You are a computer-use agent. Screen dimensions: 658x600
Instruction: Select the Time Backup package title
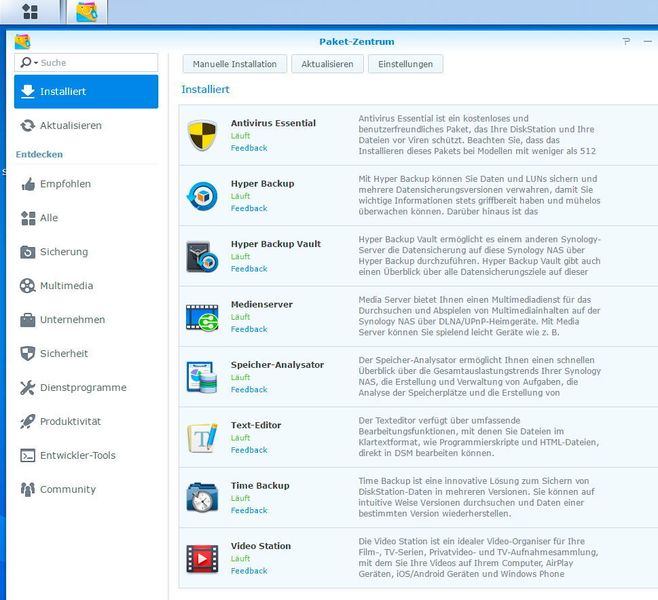(x=260, y=485)
